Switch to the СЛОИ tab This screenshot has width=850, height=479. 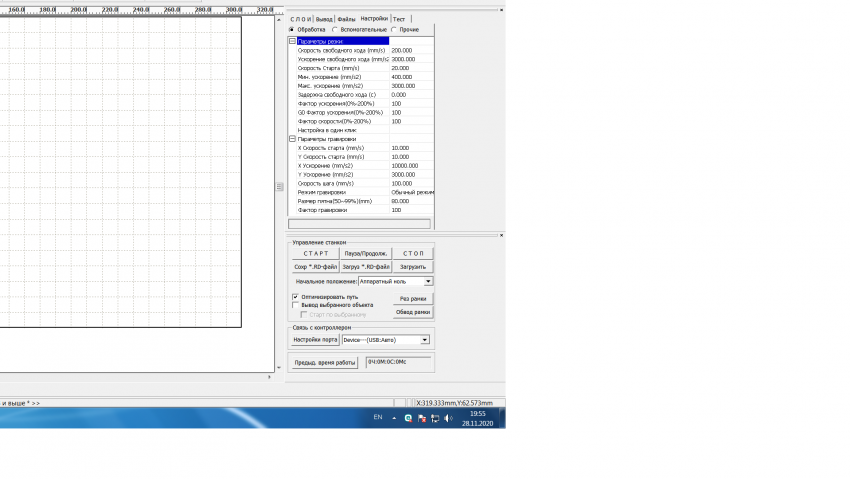click(300, 19)
